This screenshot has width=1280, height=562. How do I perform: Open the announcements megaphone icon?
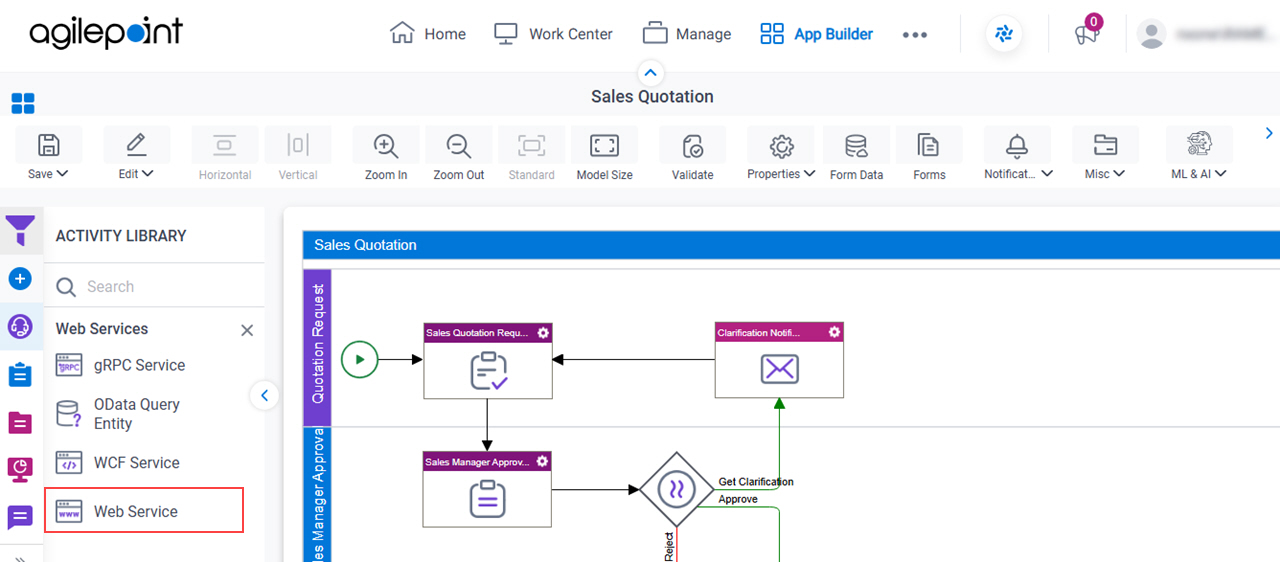[x=1086, y=34]
